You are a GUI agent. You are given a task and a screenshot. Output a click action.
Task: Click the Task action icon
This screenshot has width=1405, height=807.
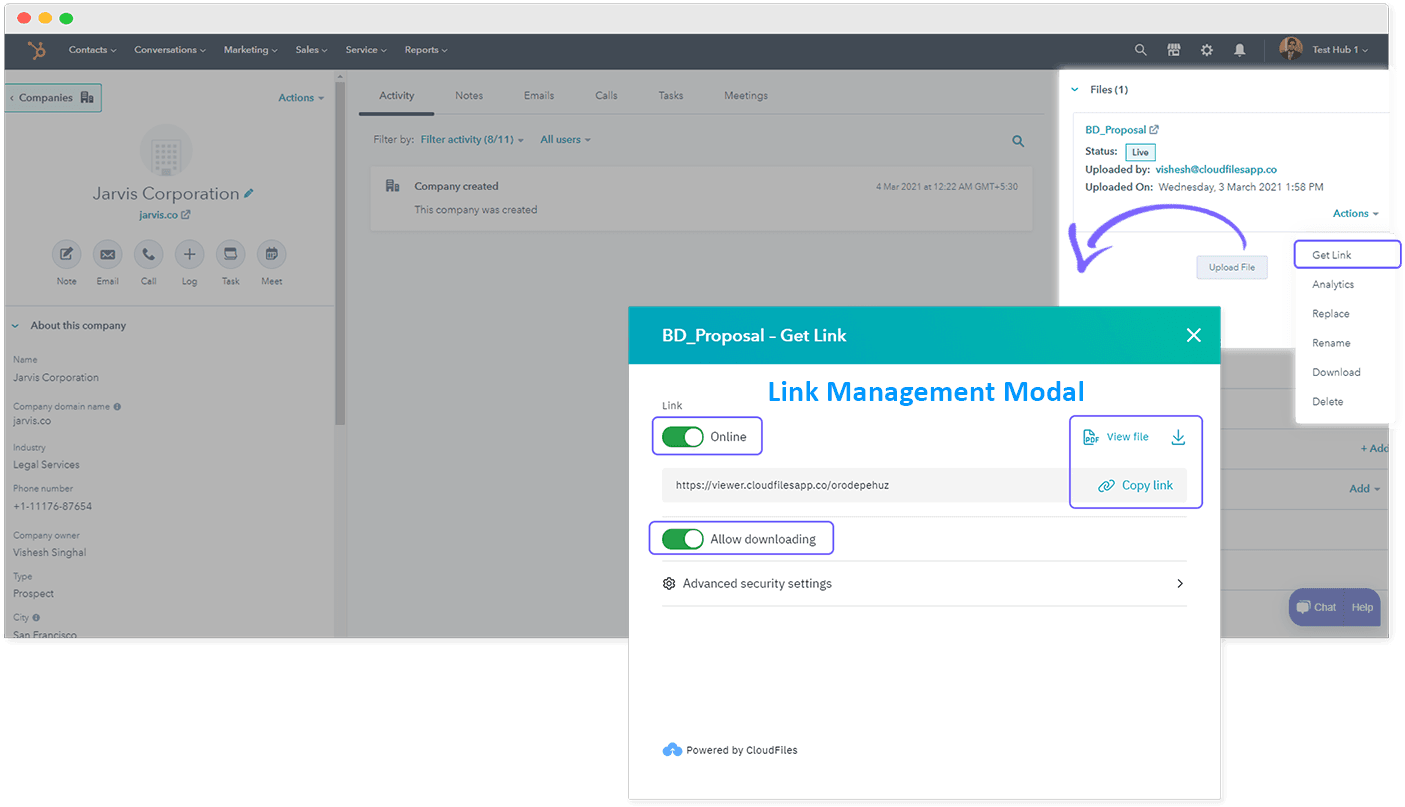pos(230,254)
